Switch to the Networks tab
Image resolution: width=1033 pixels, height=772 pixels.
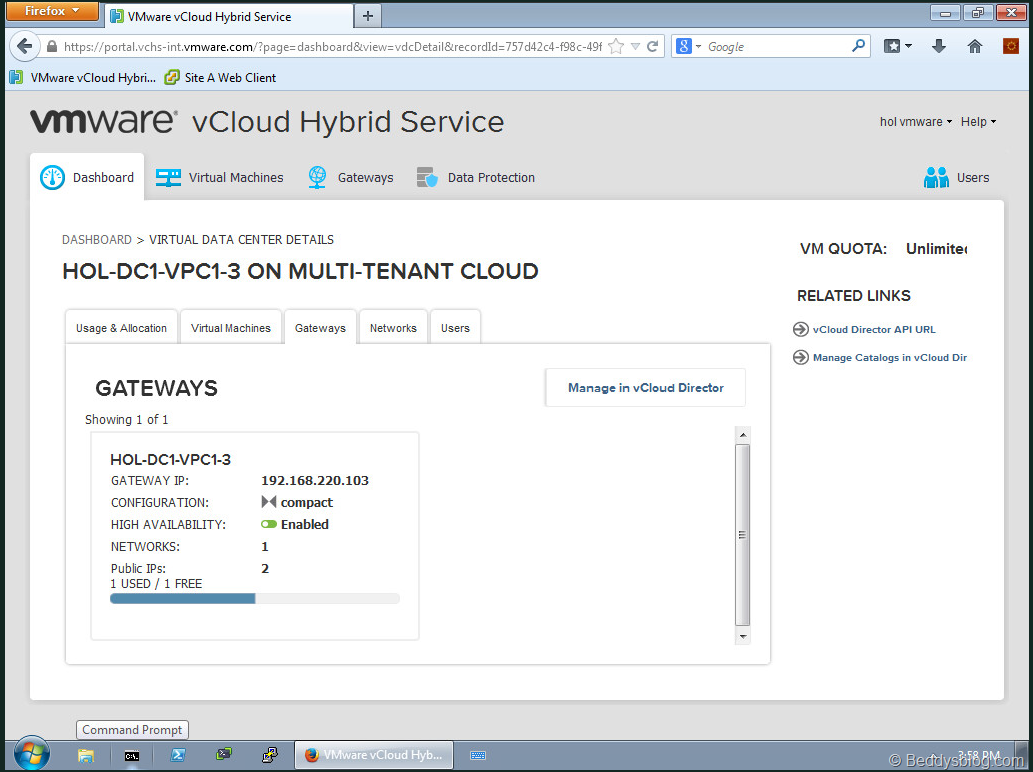393,327
